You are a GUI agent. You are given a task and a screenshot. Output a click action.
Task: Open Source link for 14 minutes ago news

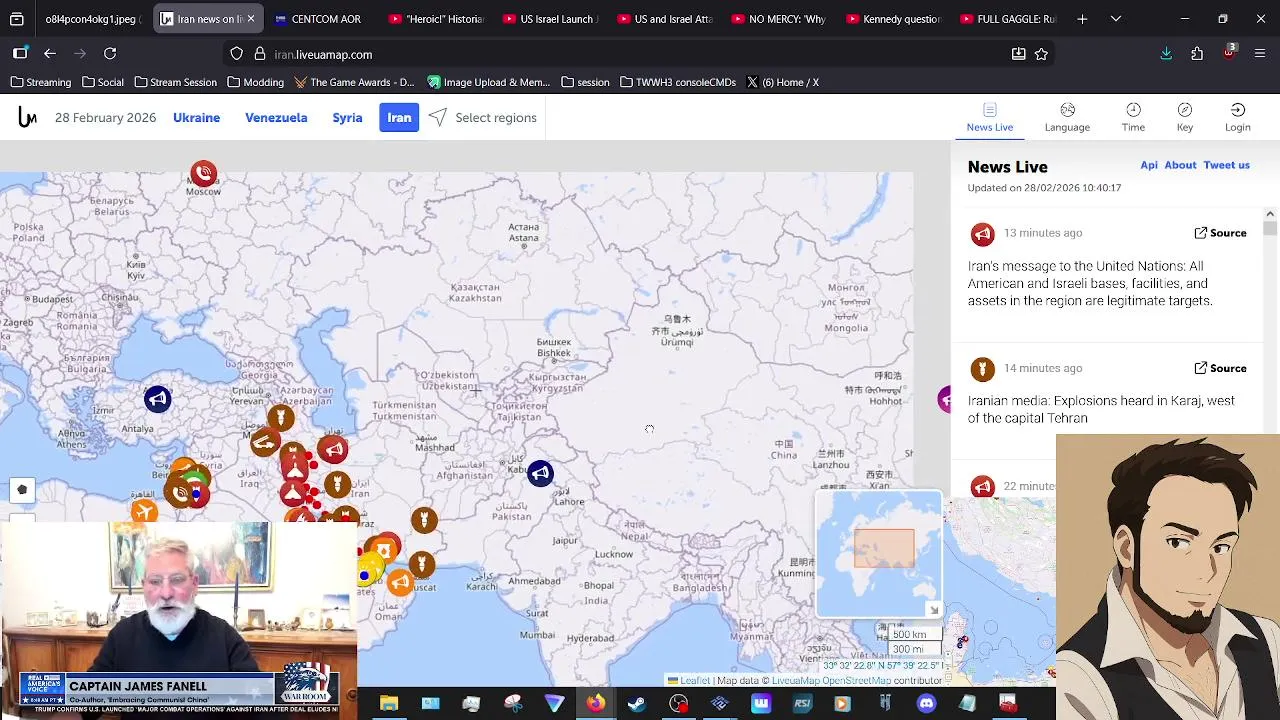click(x=1220, y=368)
